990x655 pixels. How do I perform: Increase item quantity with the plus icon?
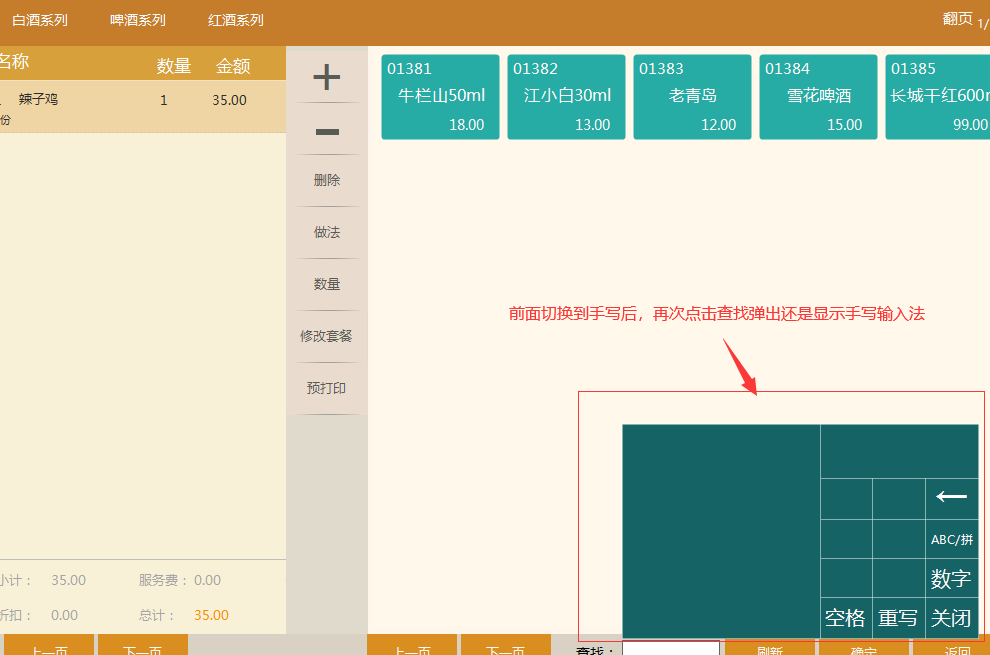[326, 76]
